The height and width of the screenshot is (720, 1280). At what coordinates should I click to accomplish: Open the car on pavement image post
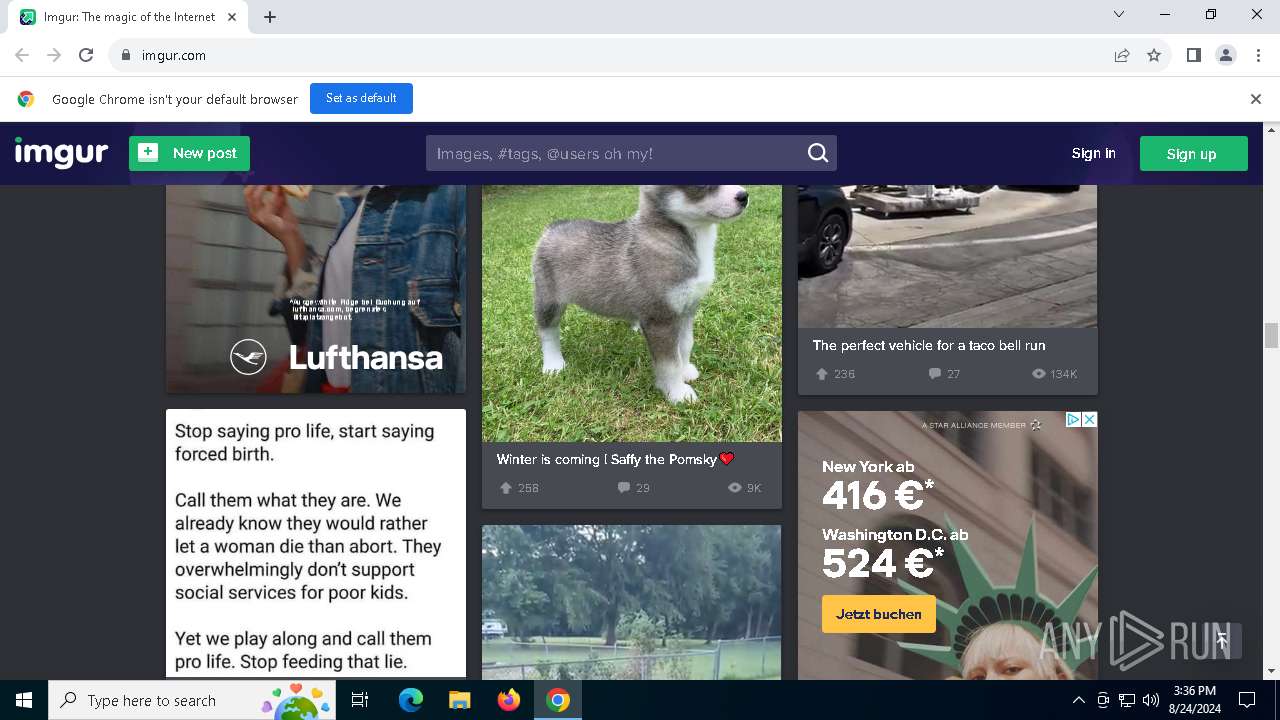point(948,256)
